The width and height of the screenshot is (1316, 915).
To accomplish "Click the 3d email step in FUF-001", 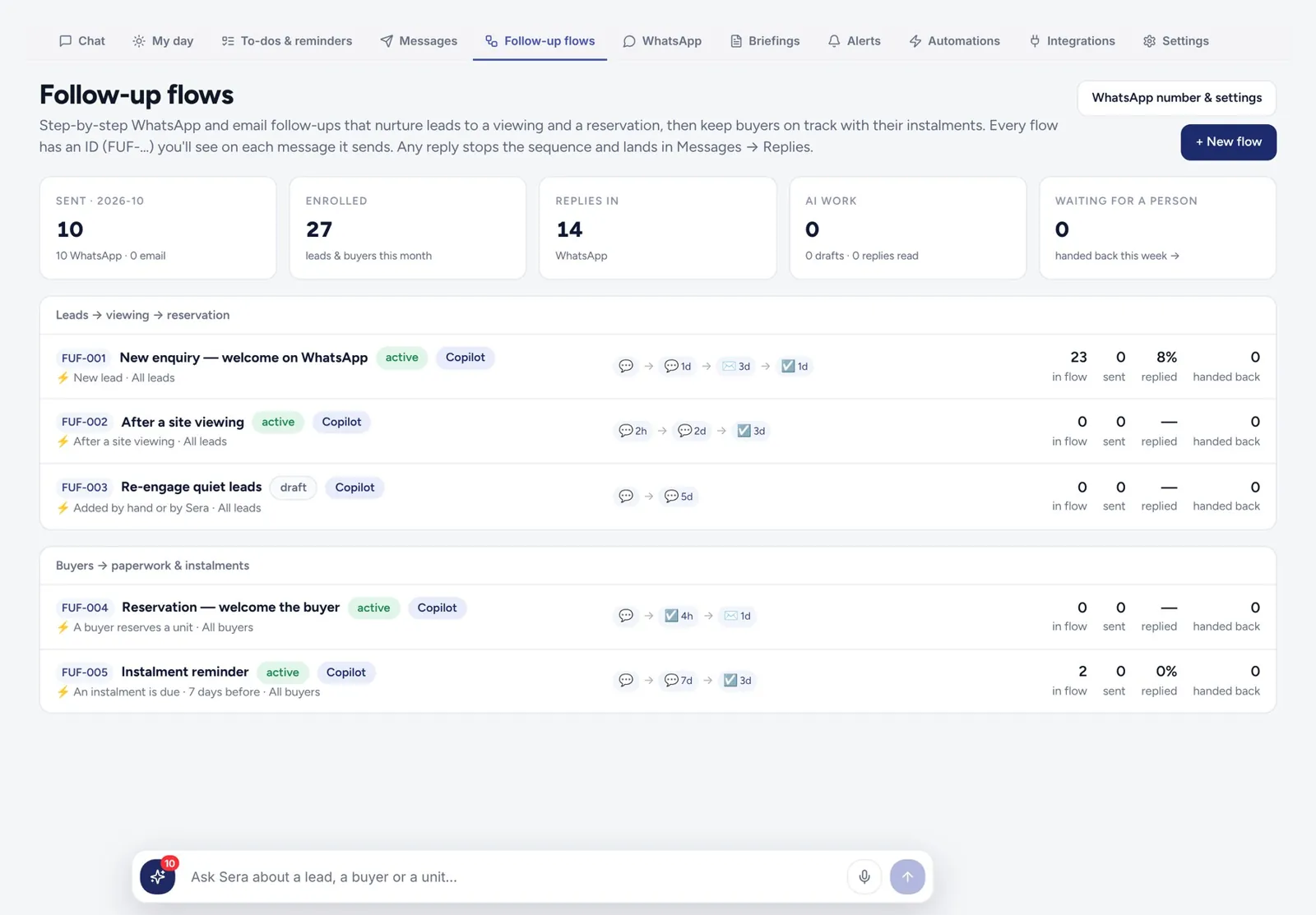I will (736, 366).
